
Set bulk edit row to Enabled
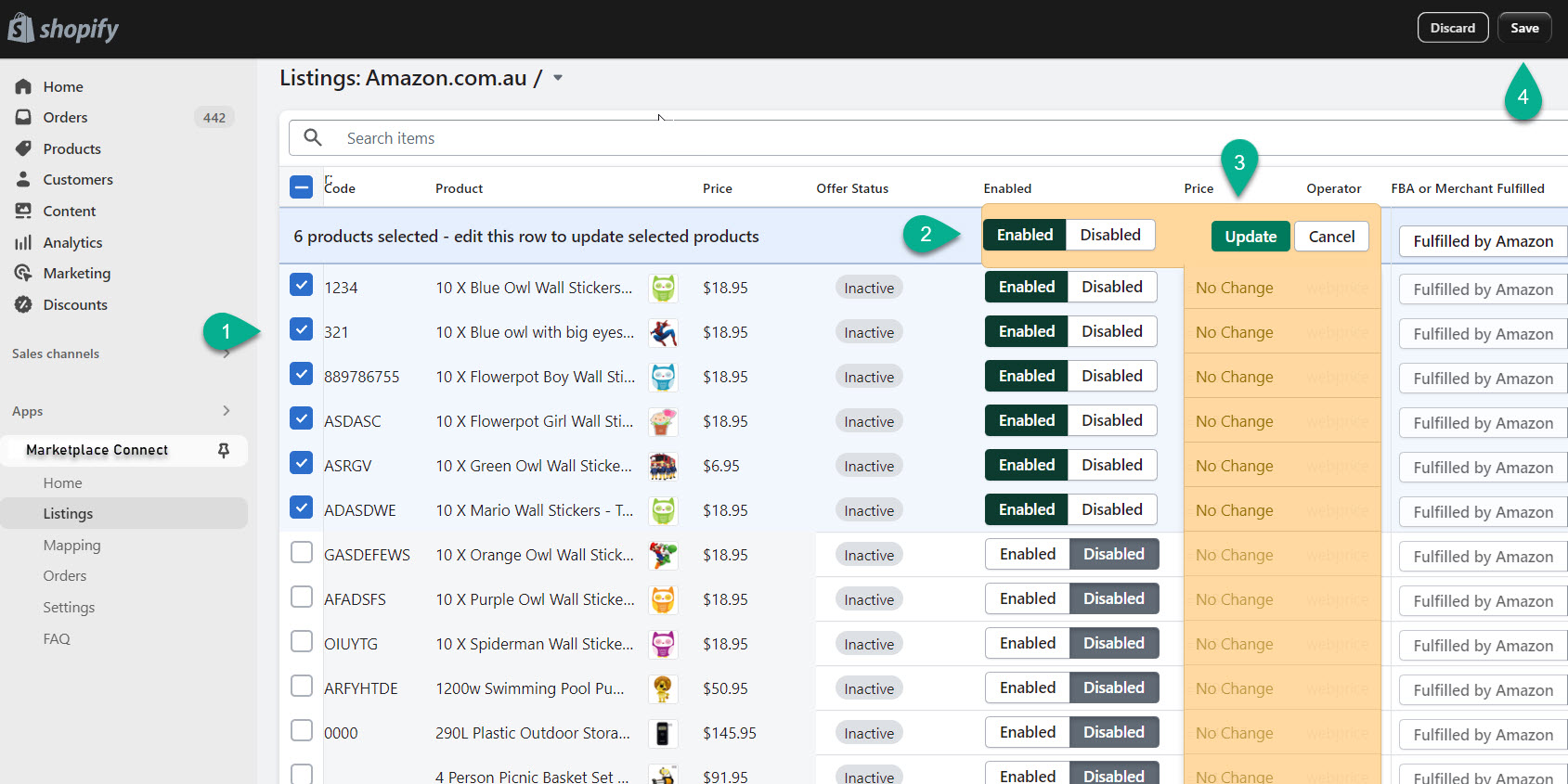[1025, 235]
